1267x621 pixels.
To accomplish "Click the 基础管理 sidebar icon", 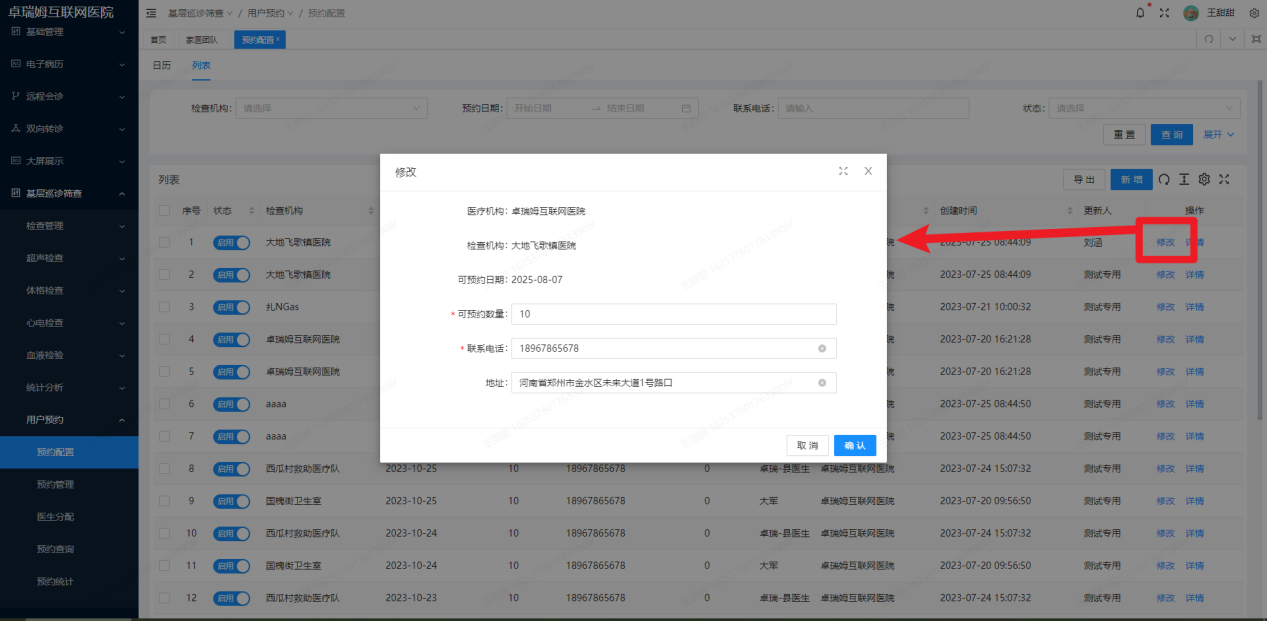I will click(x=15, y=32).
